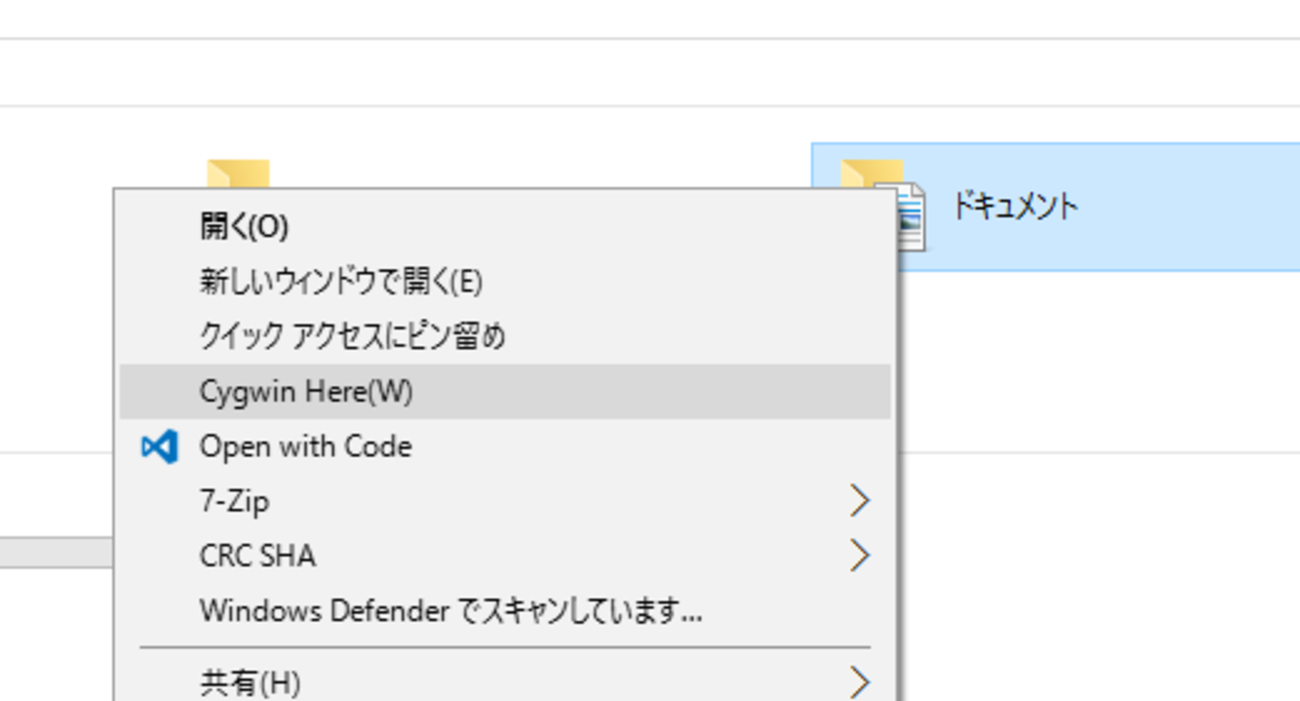Open the 共有(H) menu entry

pyautogui.click(x=504, y=683)
